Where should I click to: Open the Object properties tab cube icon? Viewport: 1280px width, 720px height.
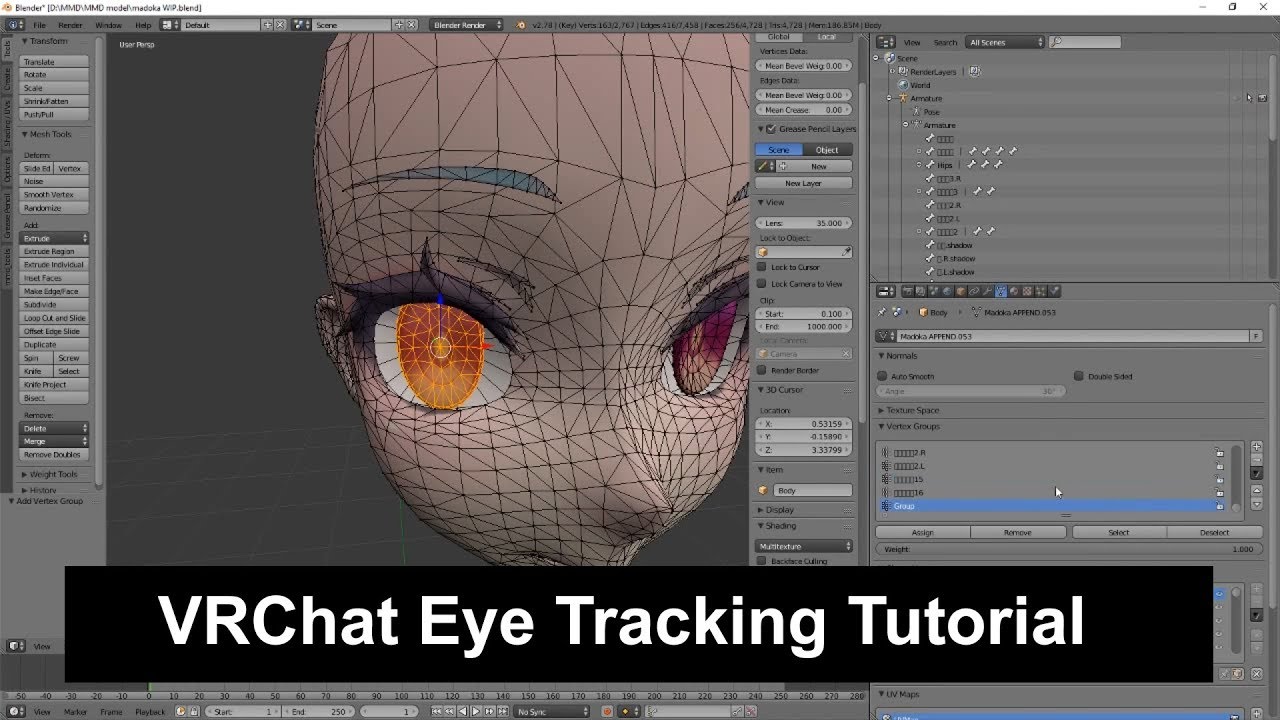[x=961, y=292]
